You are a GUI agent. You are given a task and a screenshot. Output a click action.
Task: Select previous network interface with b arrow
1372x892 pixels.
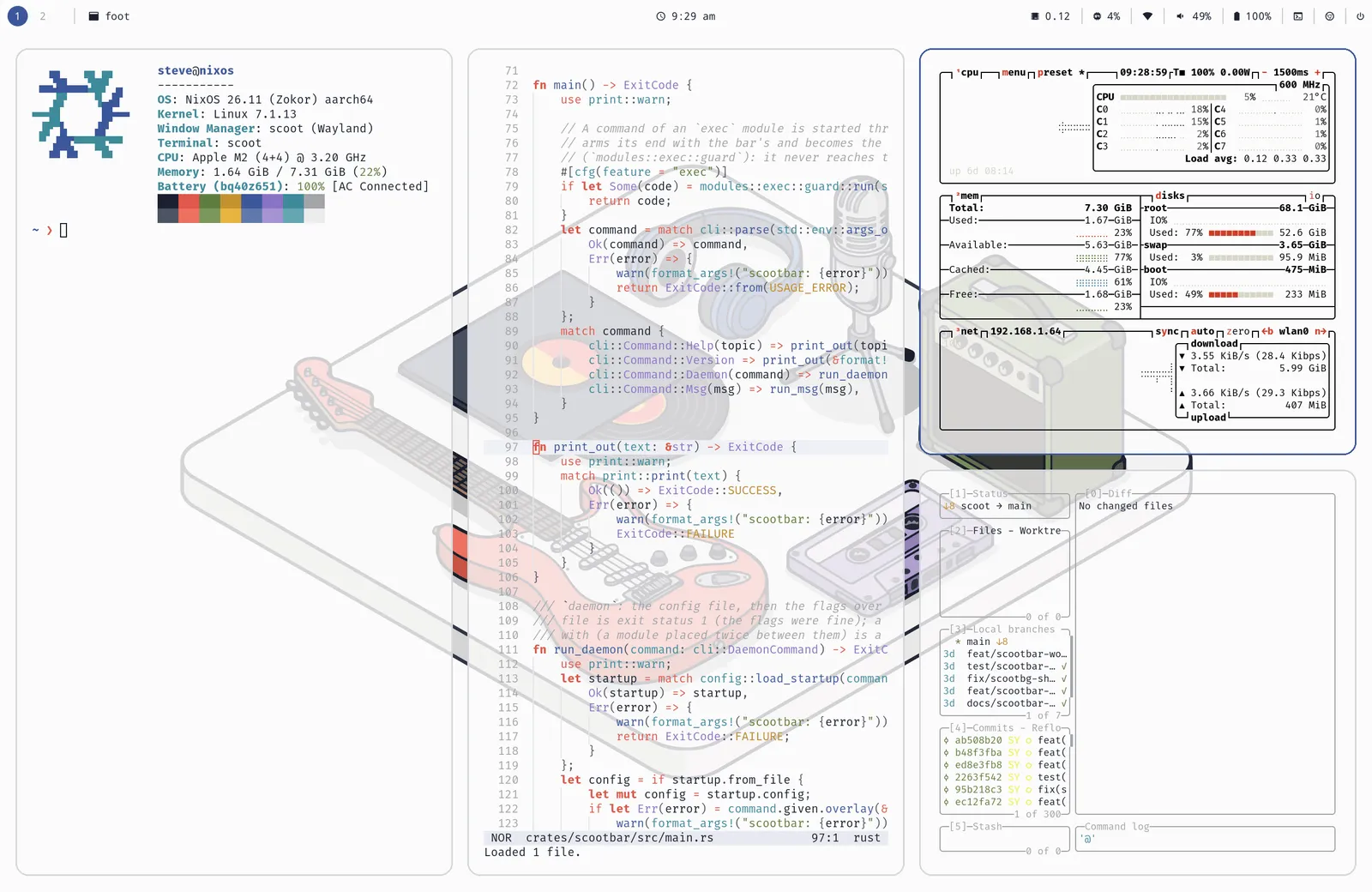1267,332
